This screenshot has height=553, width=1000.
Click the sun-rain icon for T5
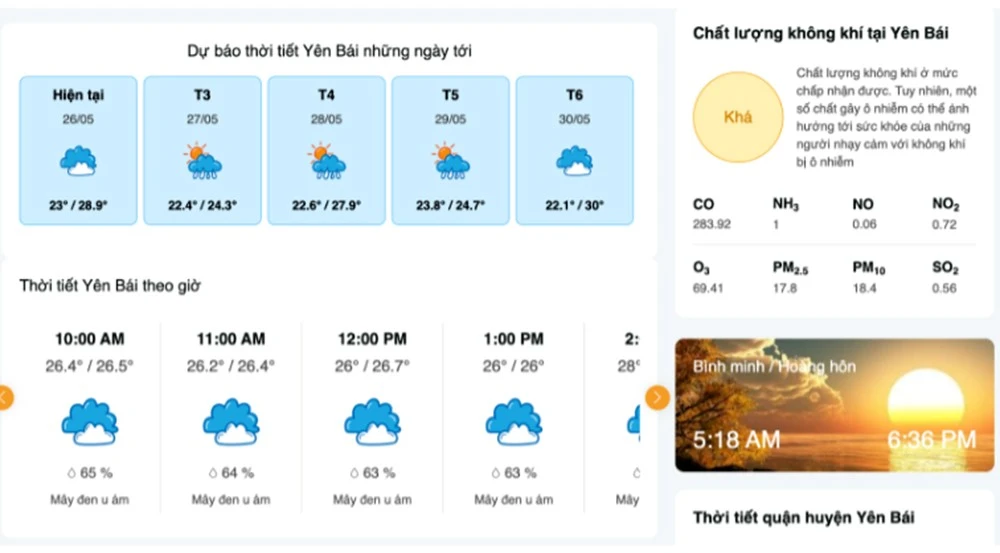pos(450,161)
